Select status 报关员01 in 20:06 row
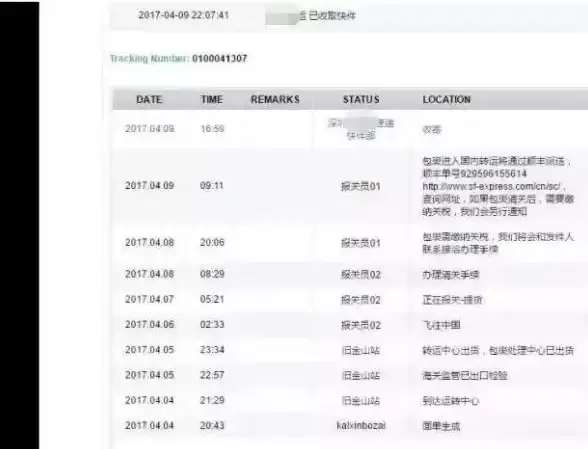The width and height of the screenshot is (588, 449). [x=361, y=243]
